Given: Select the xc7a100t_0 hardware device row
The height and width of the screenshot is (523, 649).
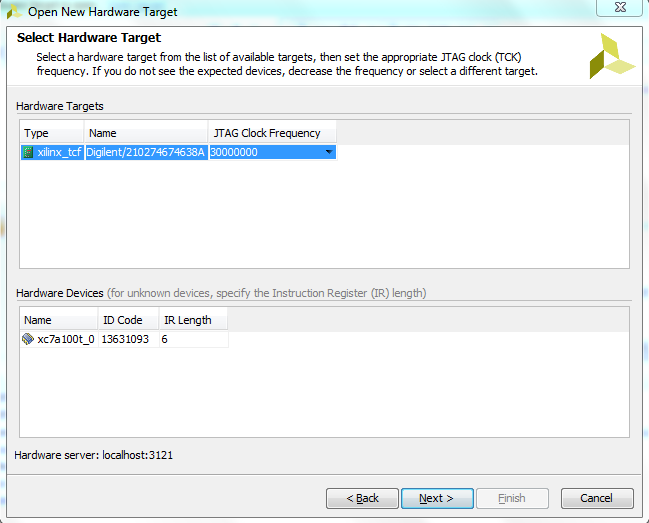Looking at the screenshot, I should coord(124,339).
